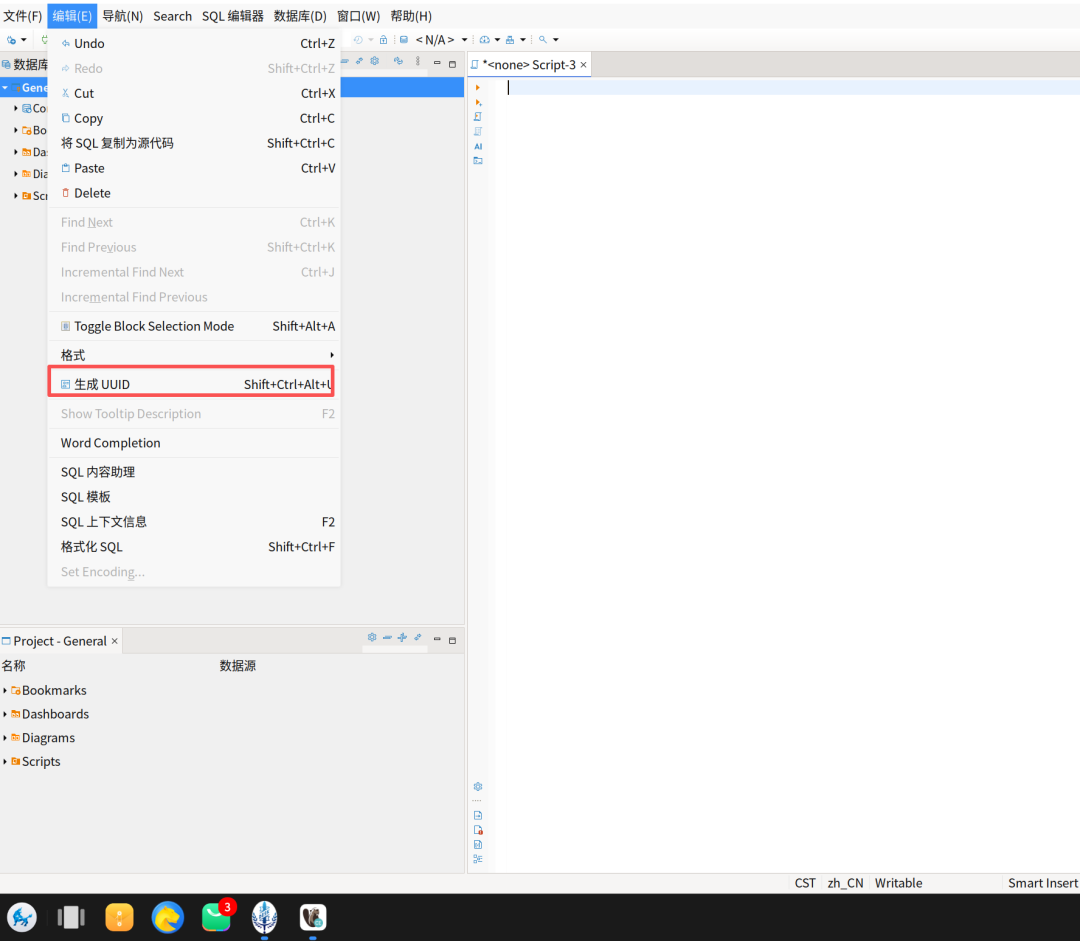Execute the SQL script icon
Image resolution: width=1080 pixels, height=941 pixels.
477,116
